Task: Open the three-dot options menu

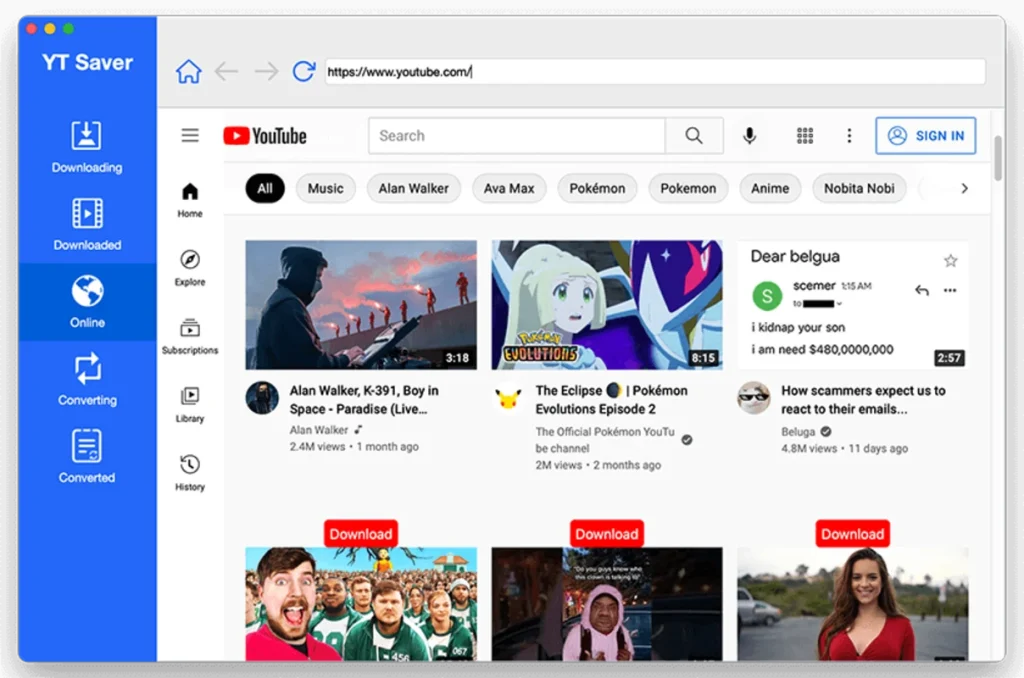Action: click(849, 135)
